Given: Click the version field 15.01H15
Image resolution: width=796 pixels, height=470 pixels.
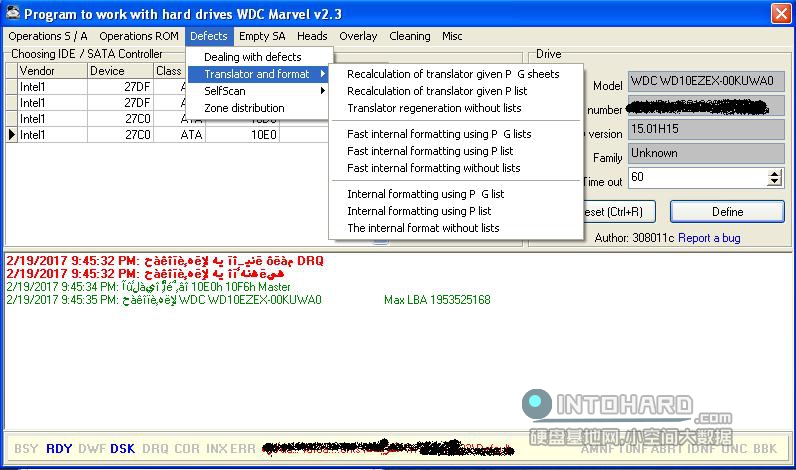Looking at the screenshot, I should pyautogui.click(x=706, y=129).
